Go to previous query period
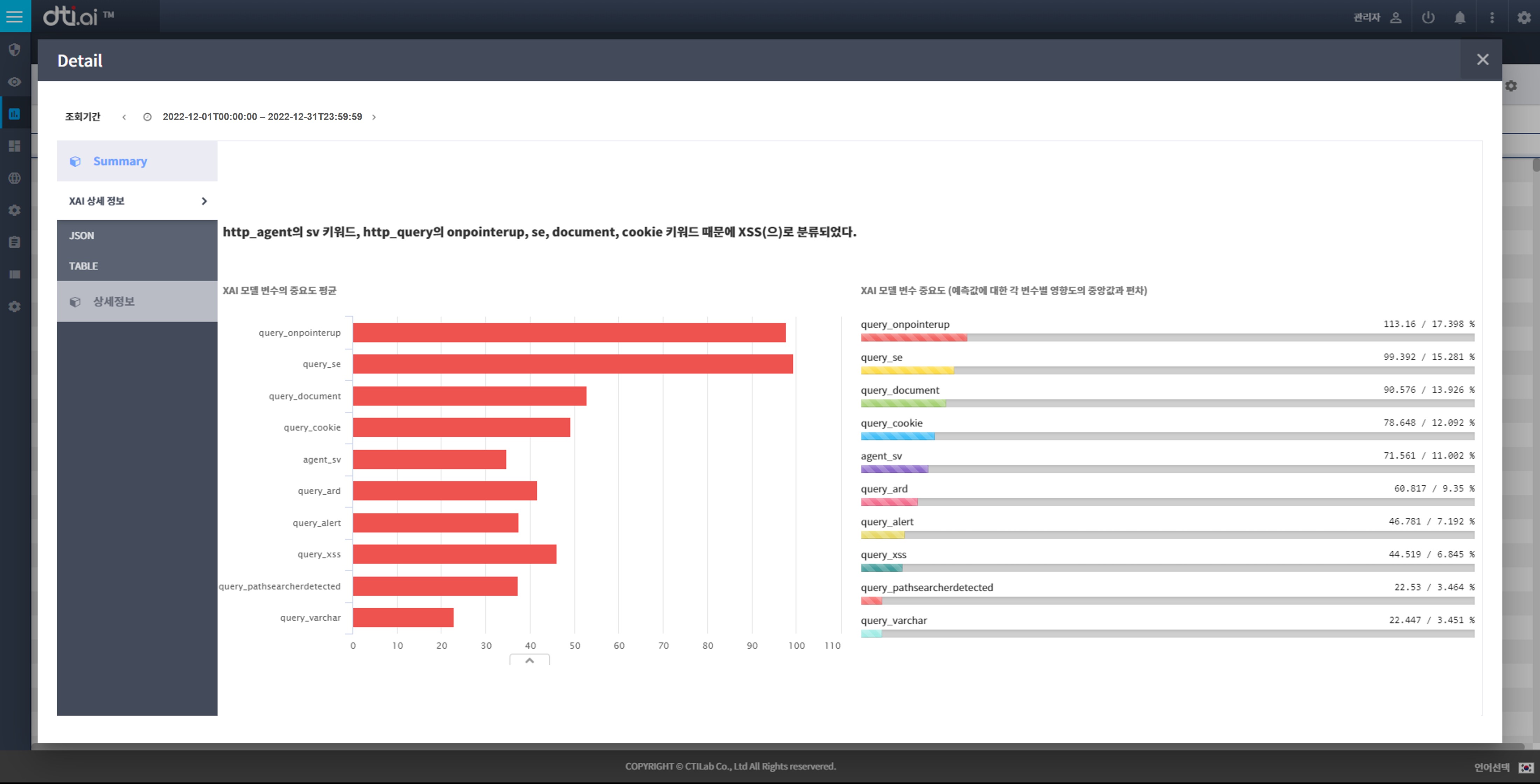 pyautogui.click(x=124, y=117)
